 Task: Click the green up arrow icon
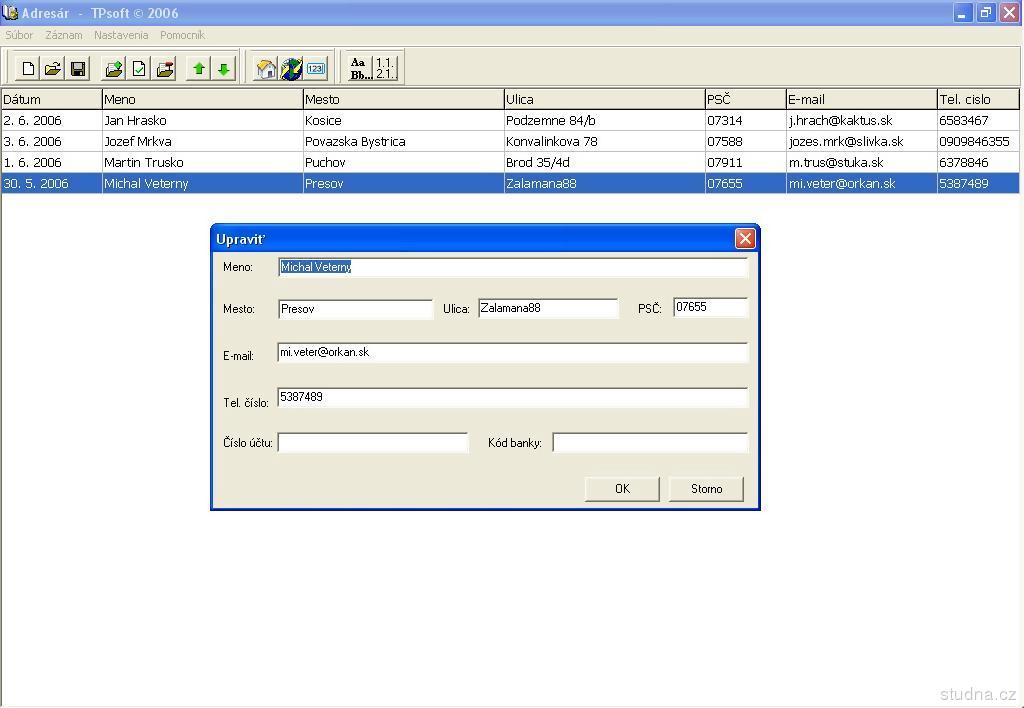coord(199,69)
